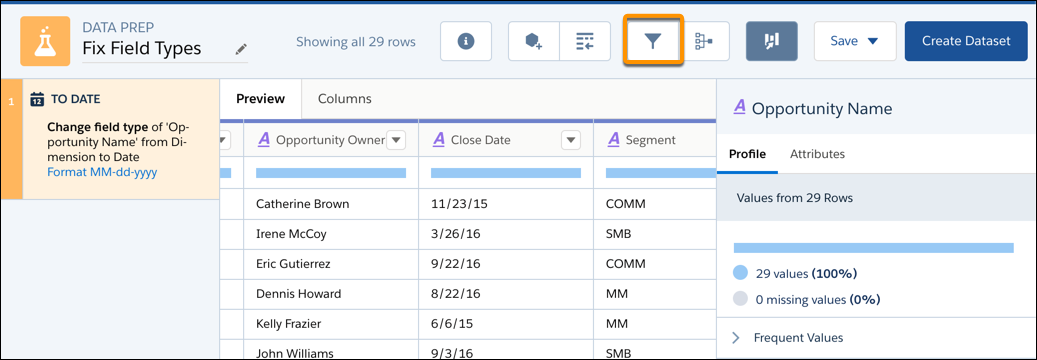The height and width of the screenshot is (360, 1037).
Task: Open Opportunity Owner column dropdown arrow
Action: pos(395,140)
